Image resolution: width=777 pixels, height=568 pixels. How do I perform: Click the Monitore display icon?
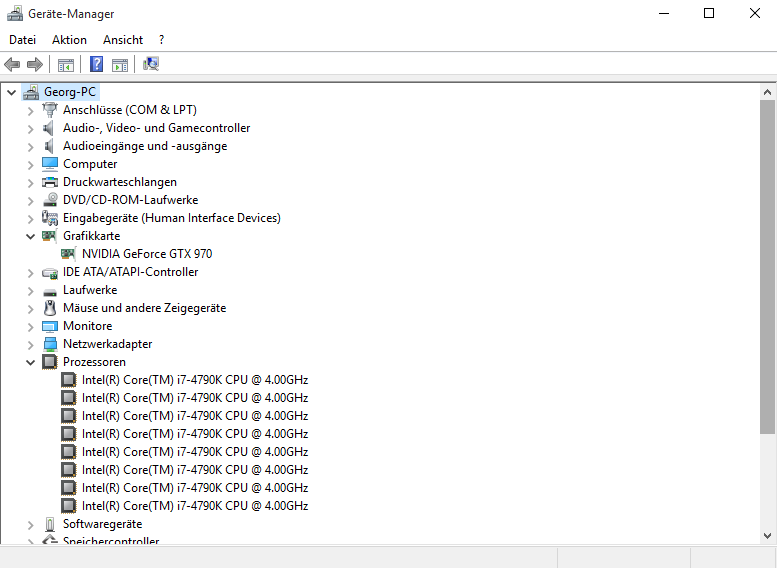pyautogui.click(x=50, y=326)
